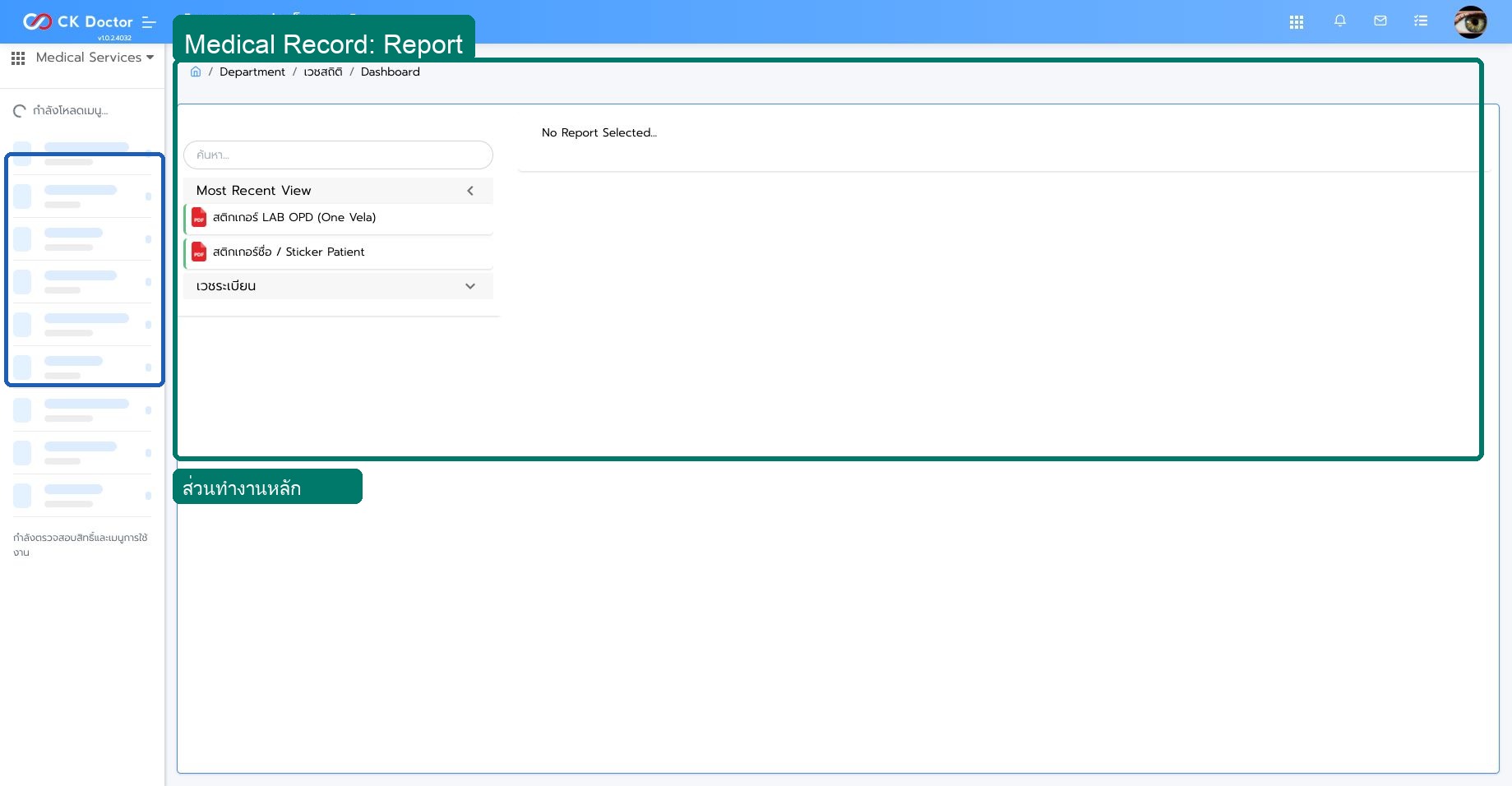The width and height of the screenshot is (1512, 786).
Task: Click the No Report Selected text
Action: 599,132
